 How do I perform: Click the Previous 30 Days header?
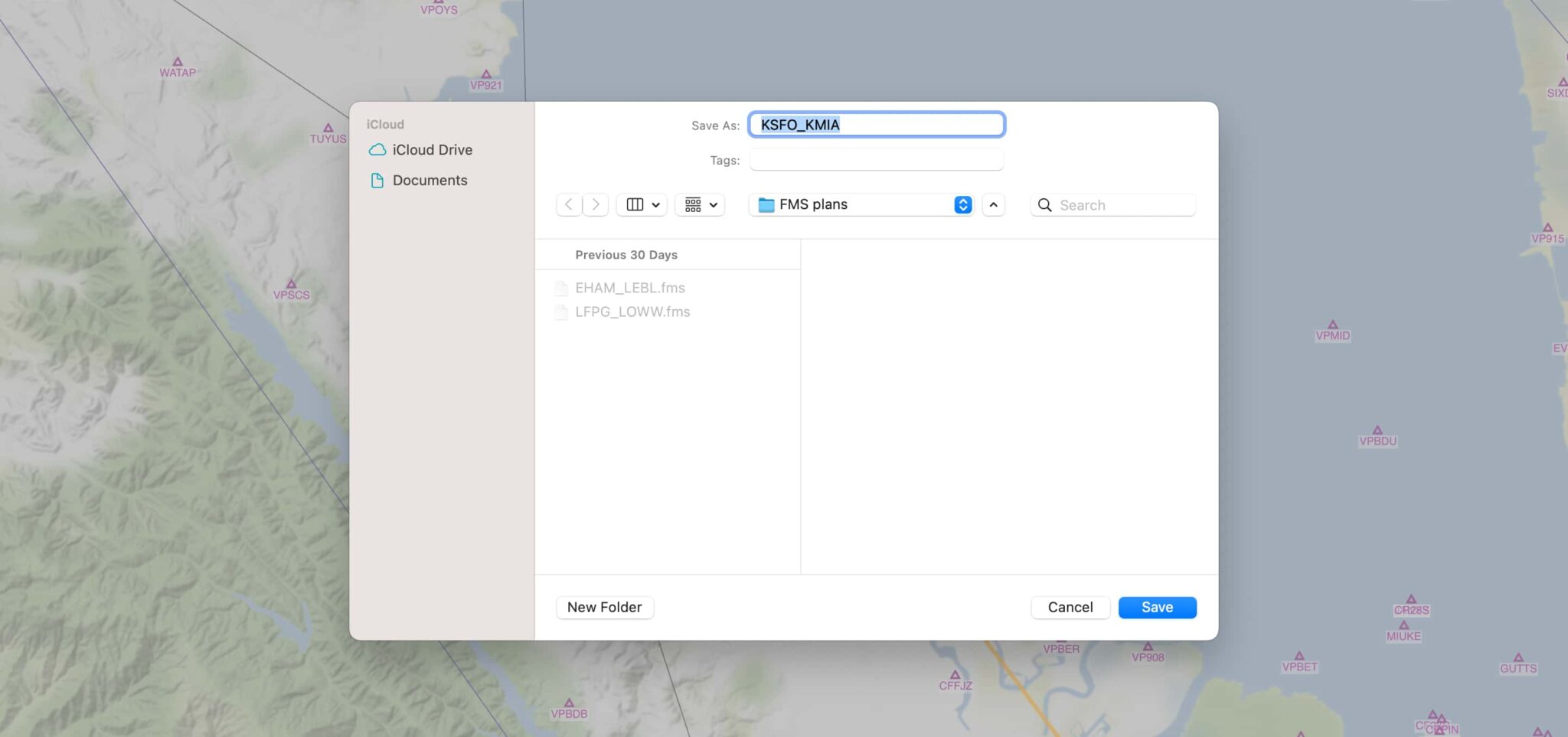click(626, 254)
